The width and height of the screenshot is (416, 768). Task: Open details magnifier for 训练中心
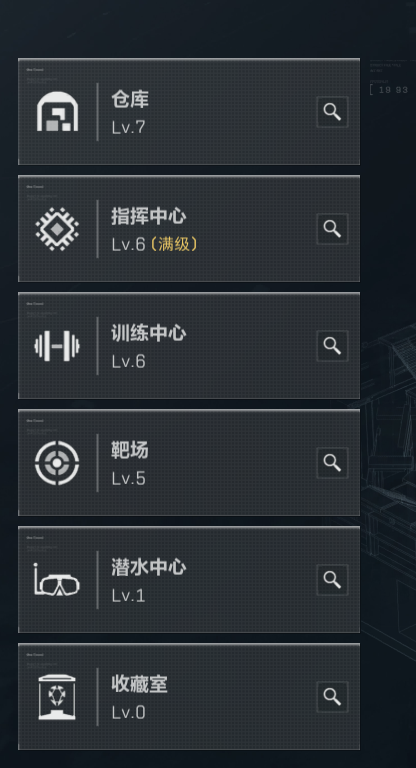point(332,346)
